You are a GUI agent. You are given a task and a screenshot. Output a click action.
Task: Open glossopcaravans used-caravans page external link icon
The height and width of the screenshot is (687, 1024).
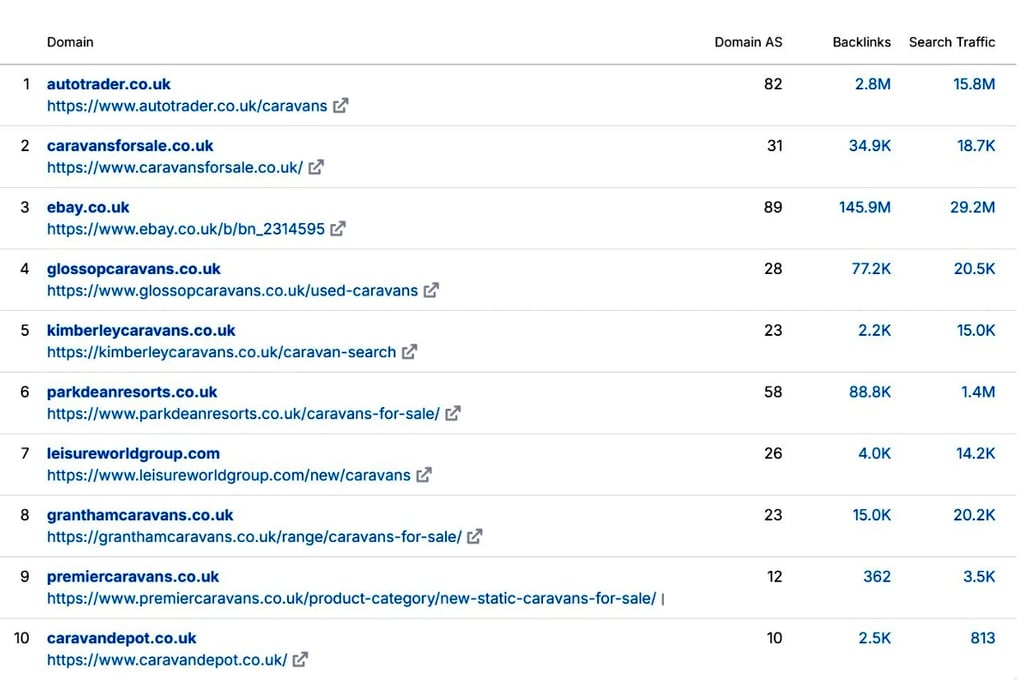tap(431, 290)
